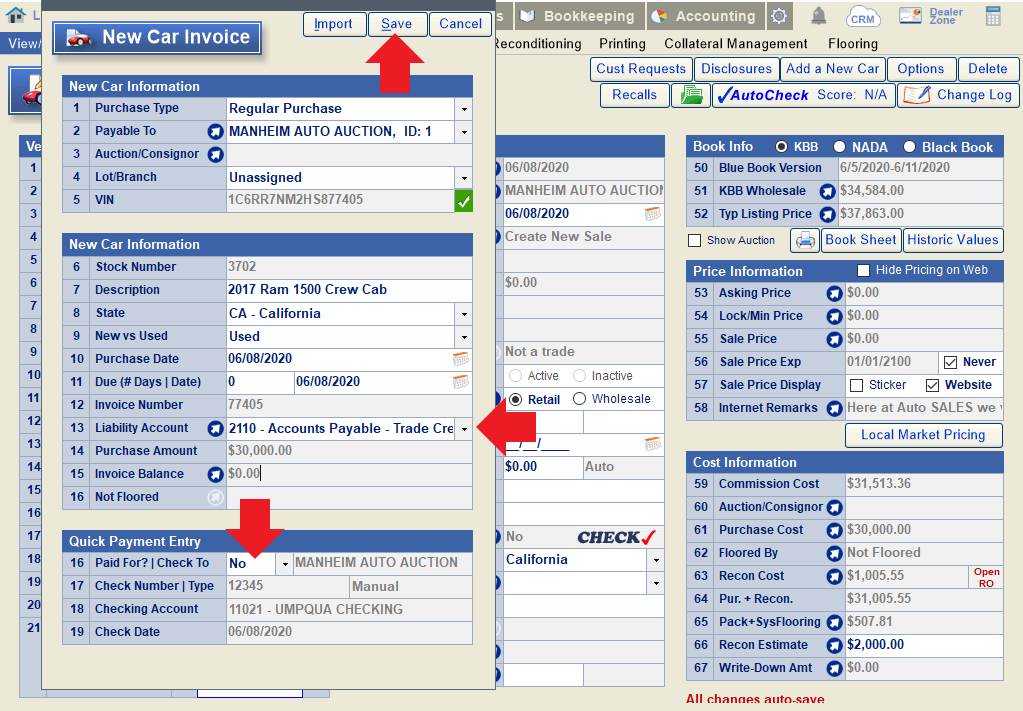The image size is (1023, 711).
Task: Open the Liability Account dropdown arrow
Action: pyautogui.click(x=464, y=429)
